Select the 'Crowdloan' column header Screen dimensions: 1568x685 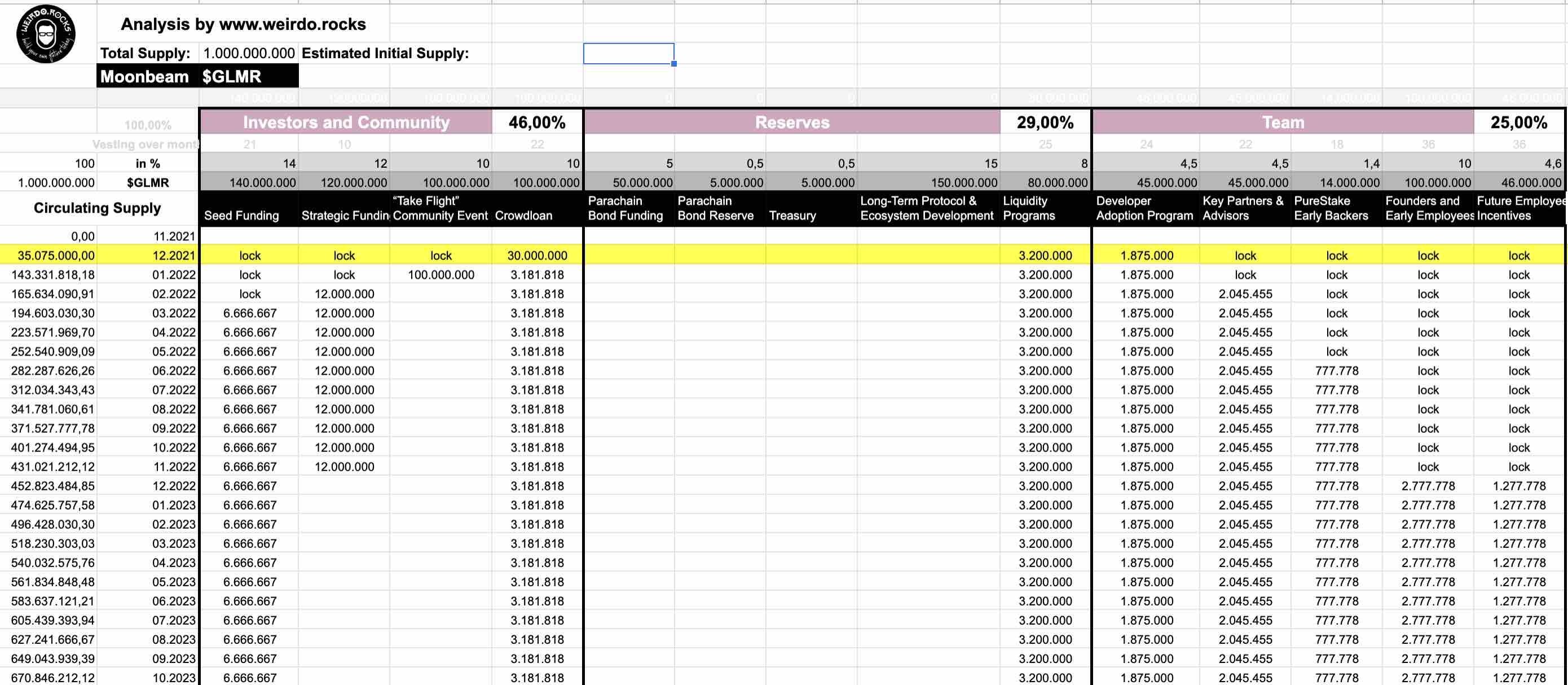[537, 208]
